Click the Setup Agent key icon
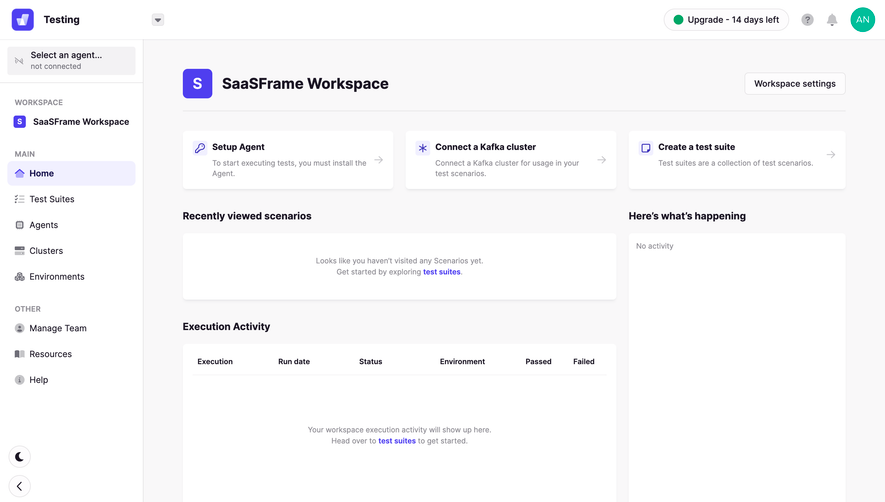 click(200, 148)
